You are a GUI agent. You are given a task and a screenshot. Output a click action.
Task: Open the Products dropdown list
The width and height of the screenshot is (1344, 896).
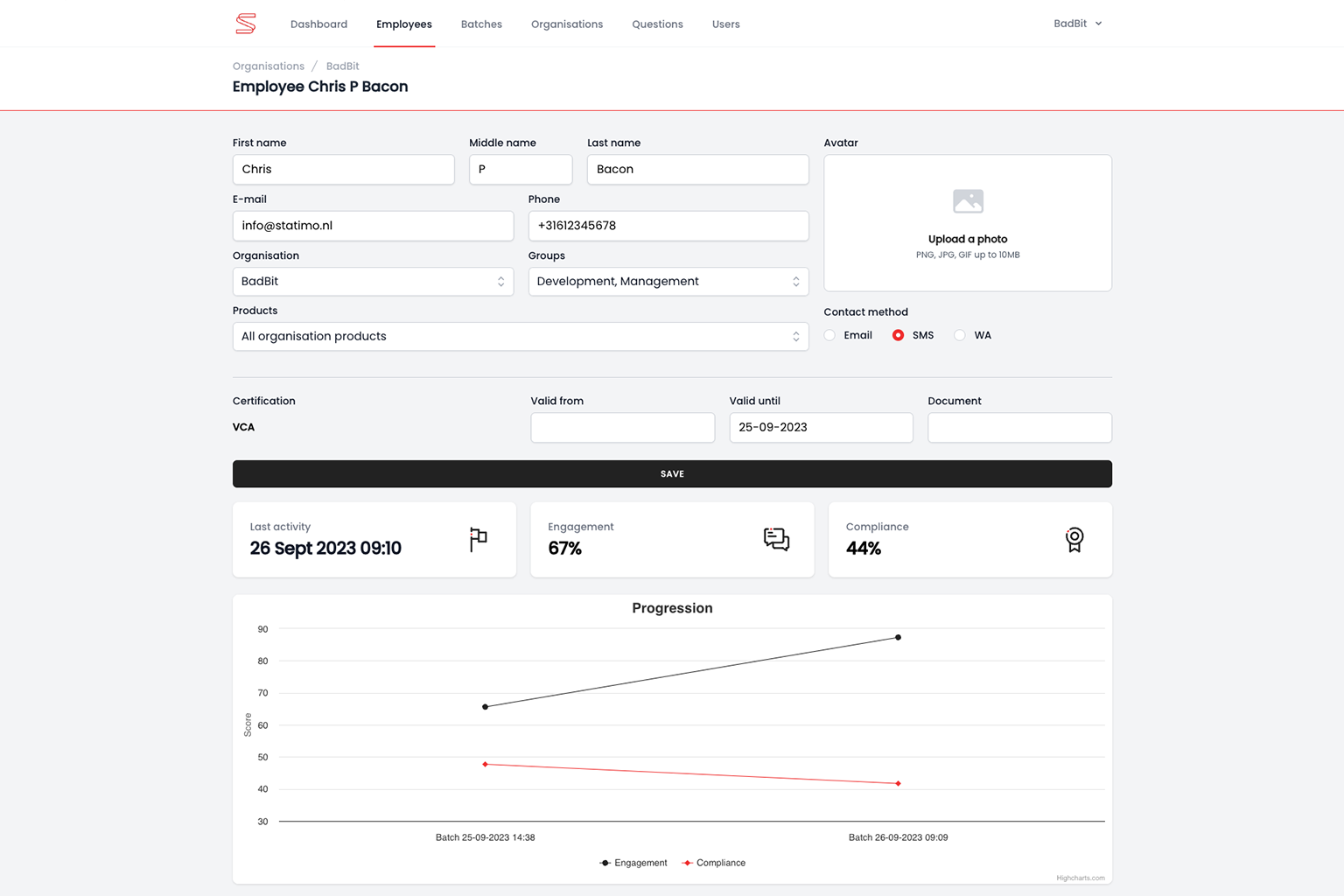tap(520, 337)
